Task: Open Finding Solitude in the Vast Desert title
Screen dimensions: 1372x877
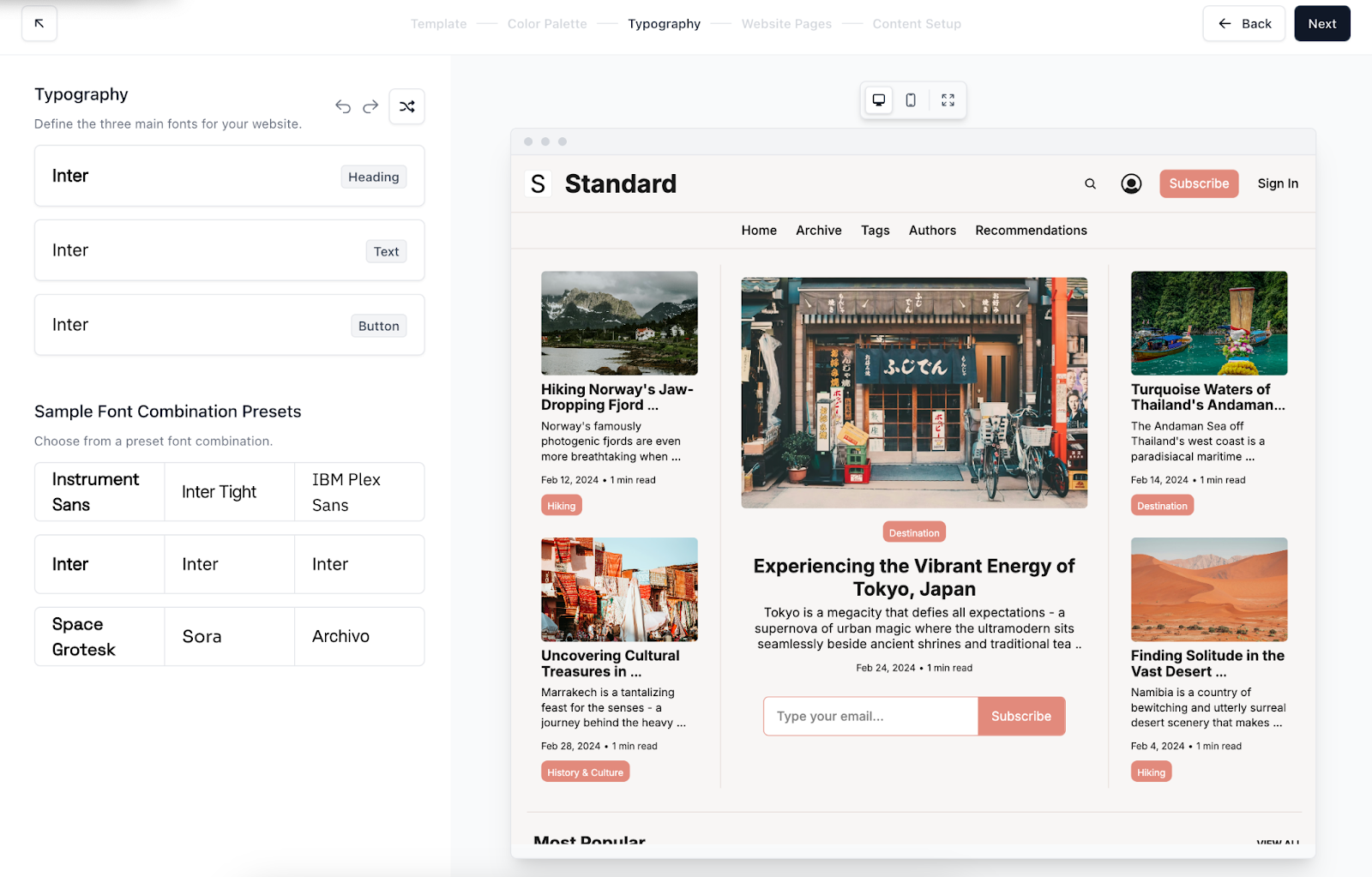Action: pos(1207,664)
